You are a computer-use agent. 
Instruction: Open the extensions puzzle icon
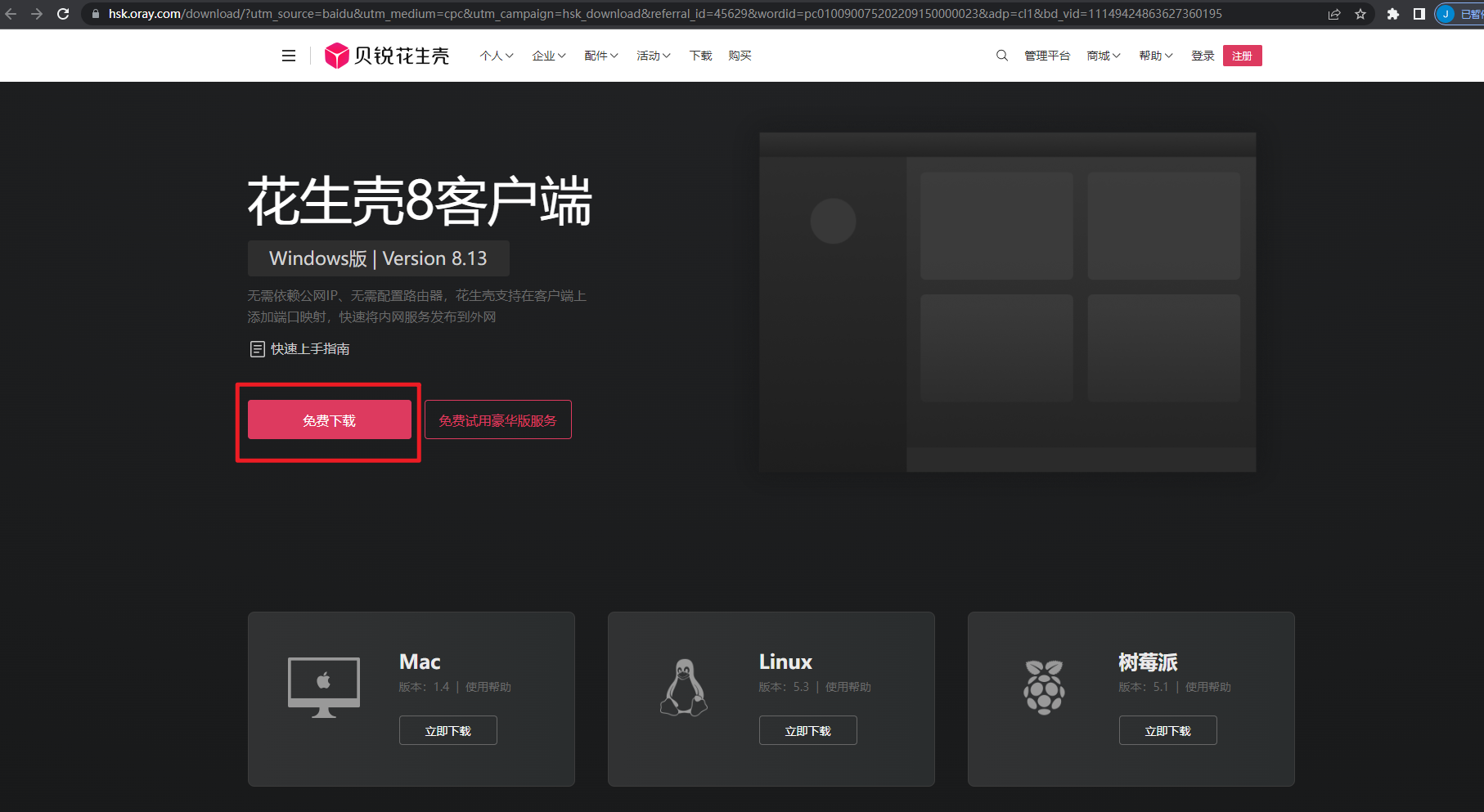(x=1393, y=14)
